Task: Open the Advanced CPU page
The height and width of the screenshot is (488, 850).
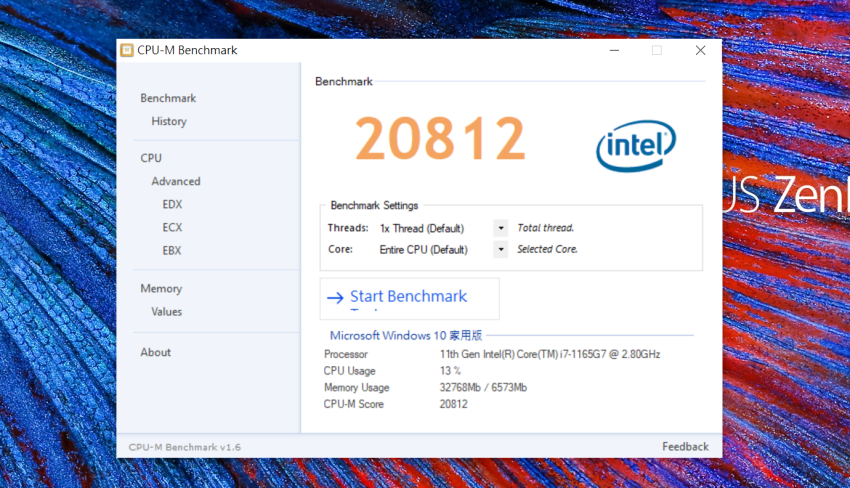Action: 176,181
